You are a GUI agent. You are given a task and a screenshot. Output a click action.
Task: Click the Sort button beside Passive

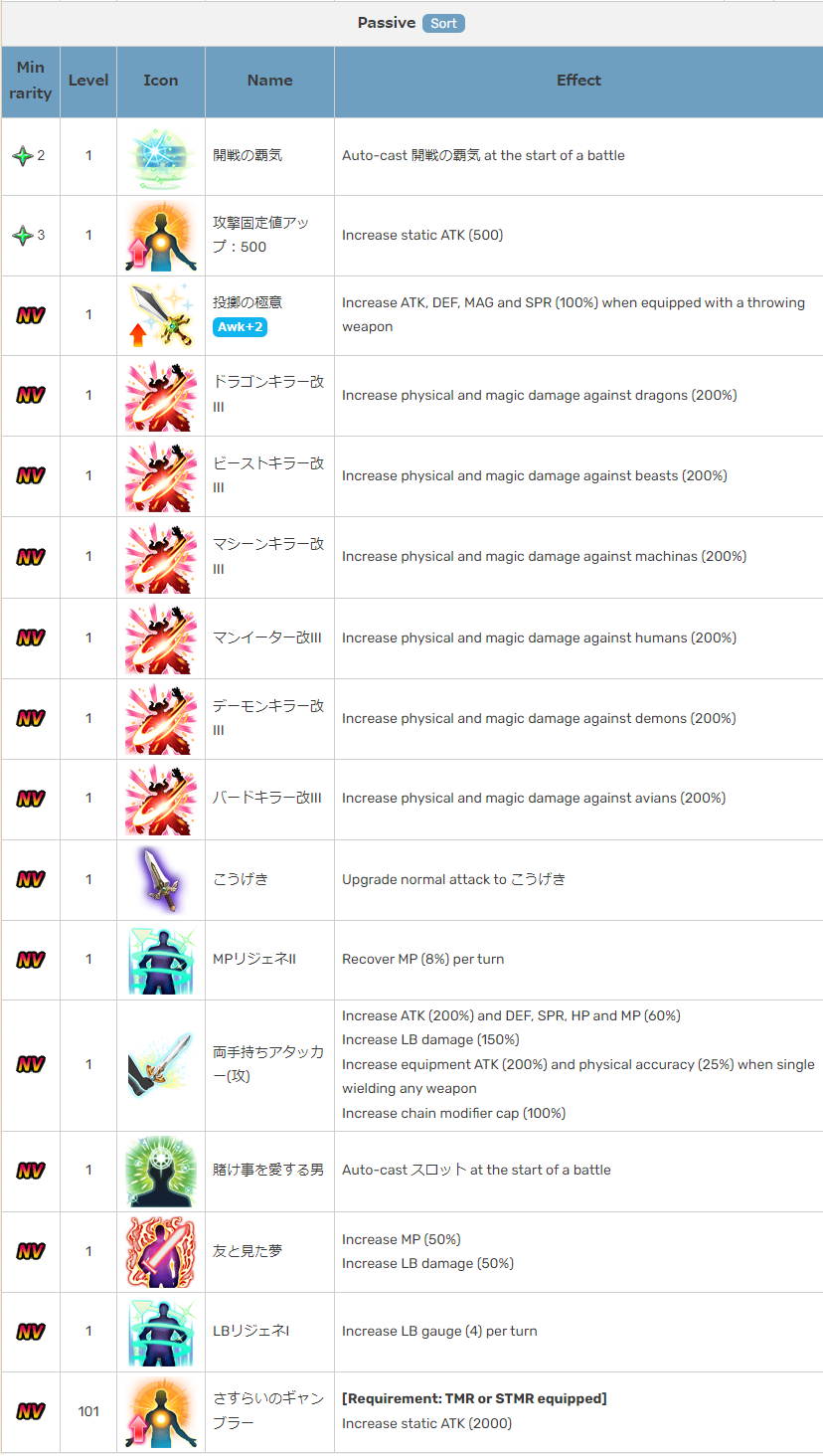[443, 23]
